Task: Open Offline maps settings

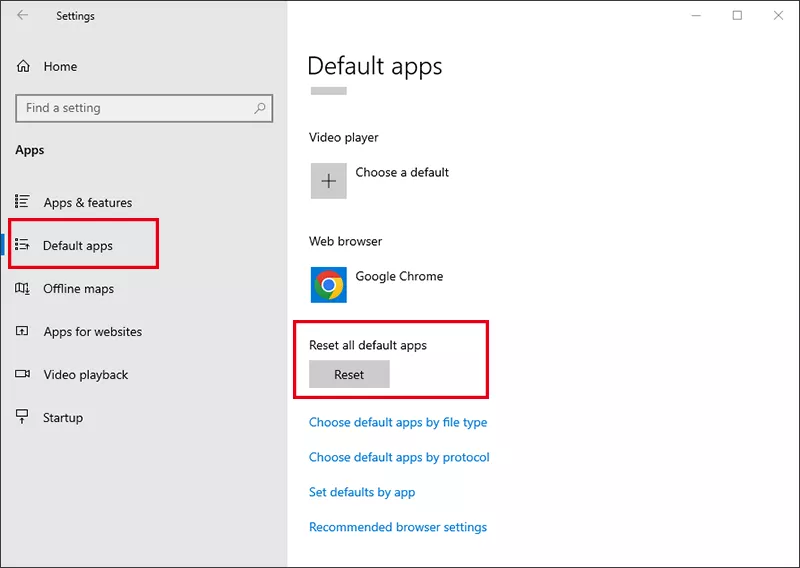Action: tap(79, 289)
